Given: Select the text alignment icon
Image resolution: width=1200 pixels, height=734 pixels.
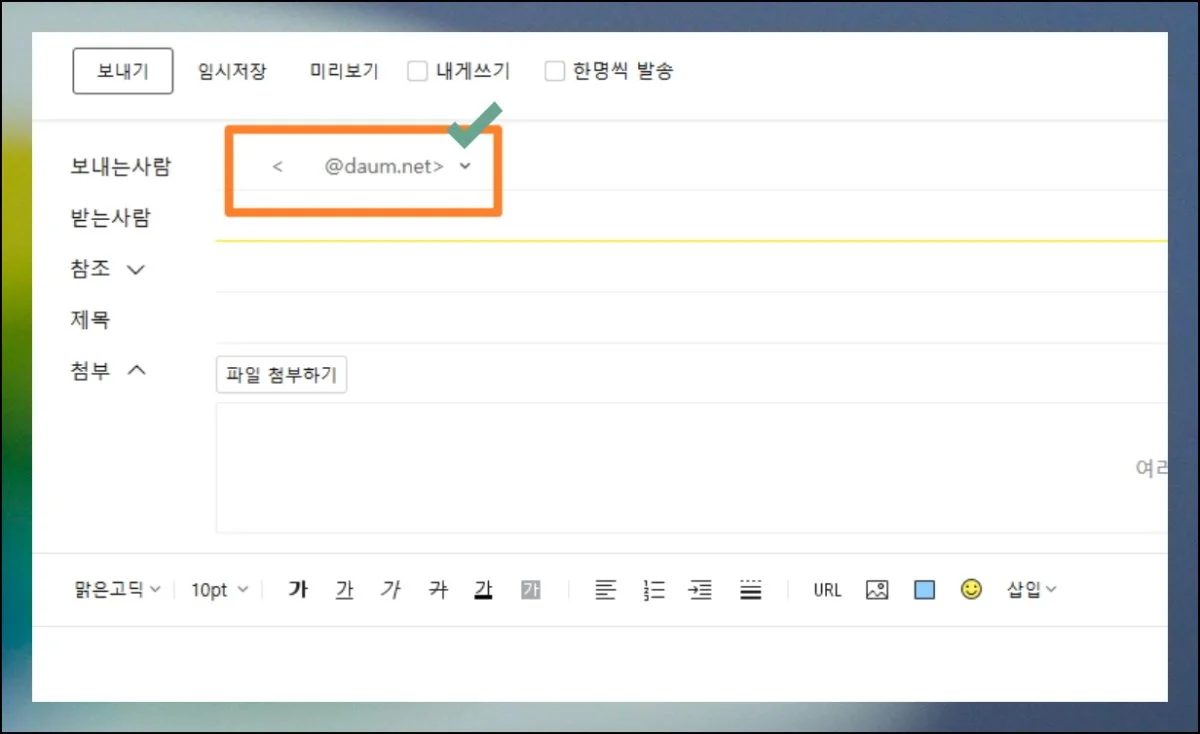Looking at the screenshot, I should [x=605, y=589].
